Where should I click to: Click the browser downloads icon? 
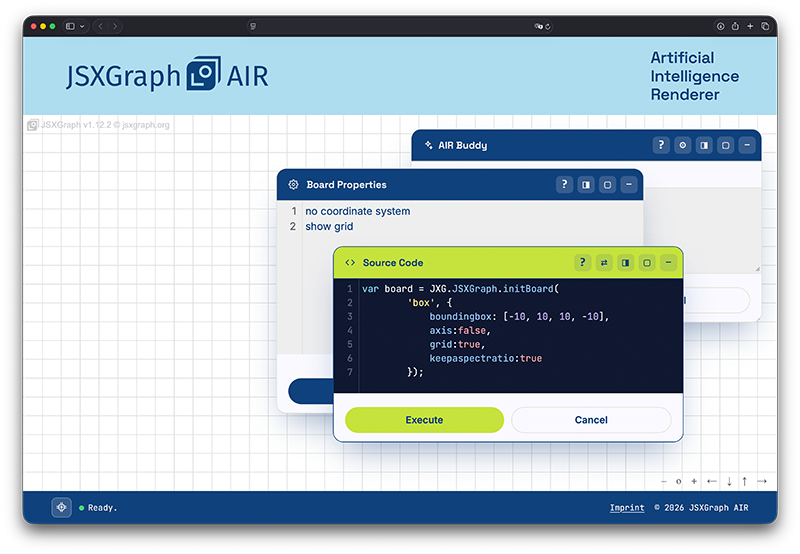720,26
